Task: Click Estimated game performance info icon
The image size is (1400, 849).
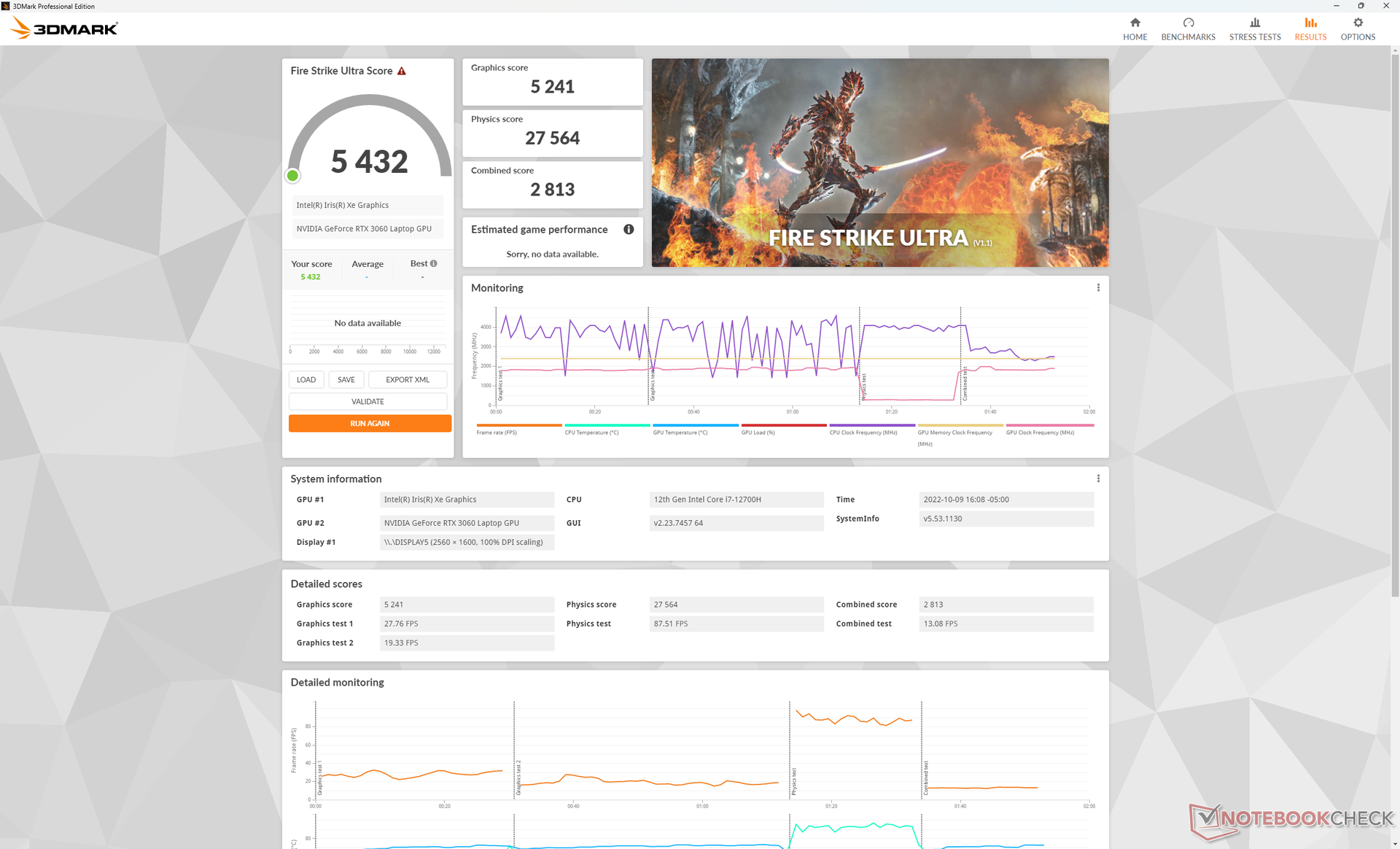Action: coord(628,229)
